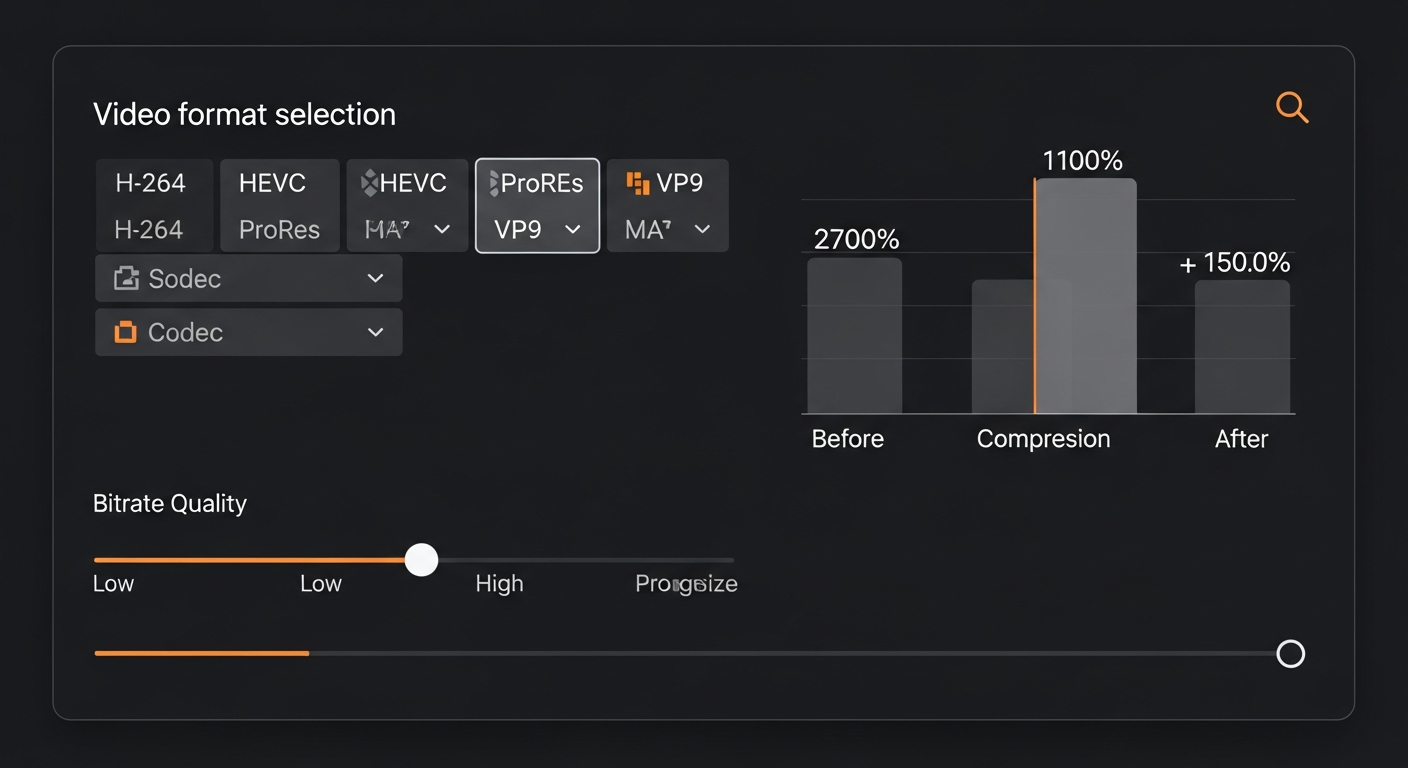The height and width of the screenshot is (768, 1408).
Task: Click the orange icon beside Codec
Action: click(125, 332)
